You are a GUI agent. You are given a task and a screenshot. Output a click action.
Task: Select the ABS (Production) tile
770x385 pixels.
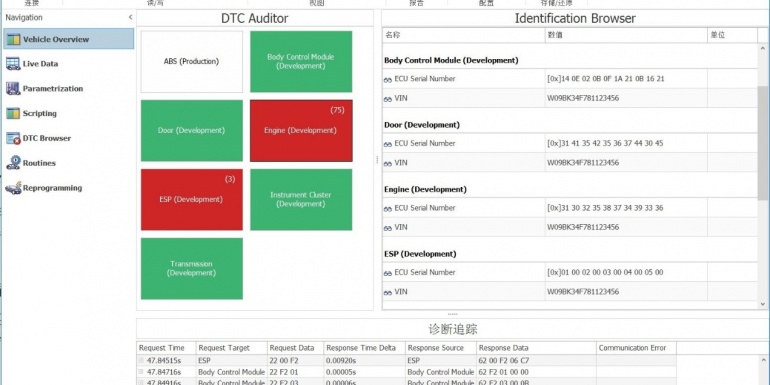(192, 62)
